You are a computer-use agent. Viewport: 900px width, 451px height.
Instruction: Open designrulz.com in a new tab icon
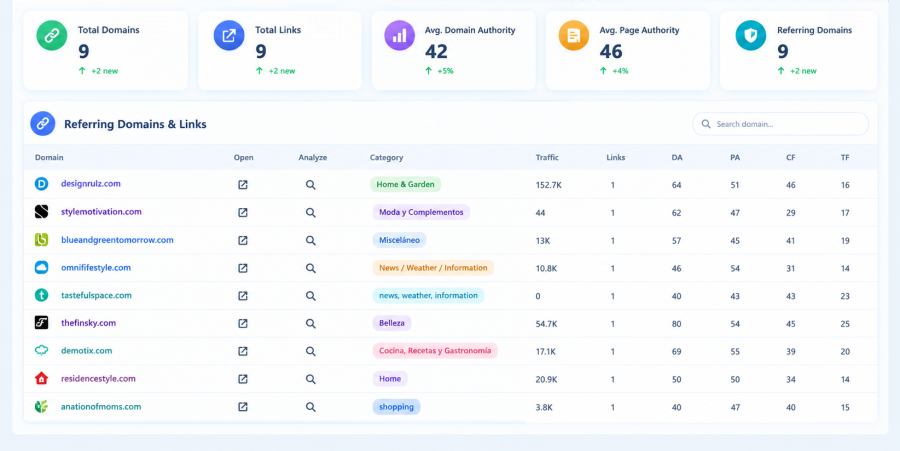pos(243,185)
